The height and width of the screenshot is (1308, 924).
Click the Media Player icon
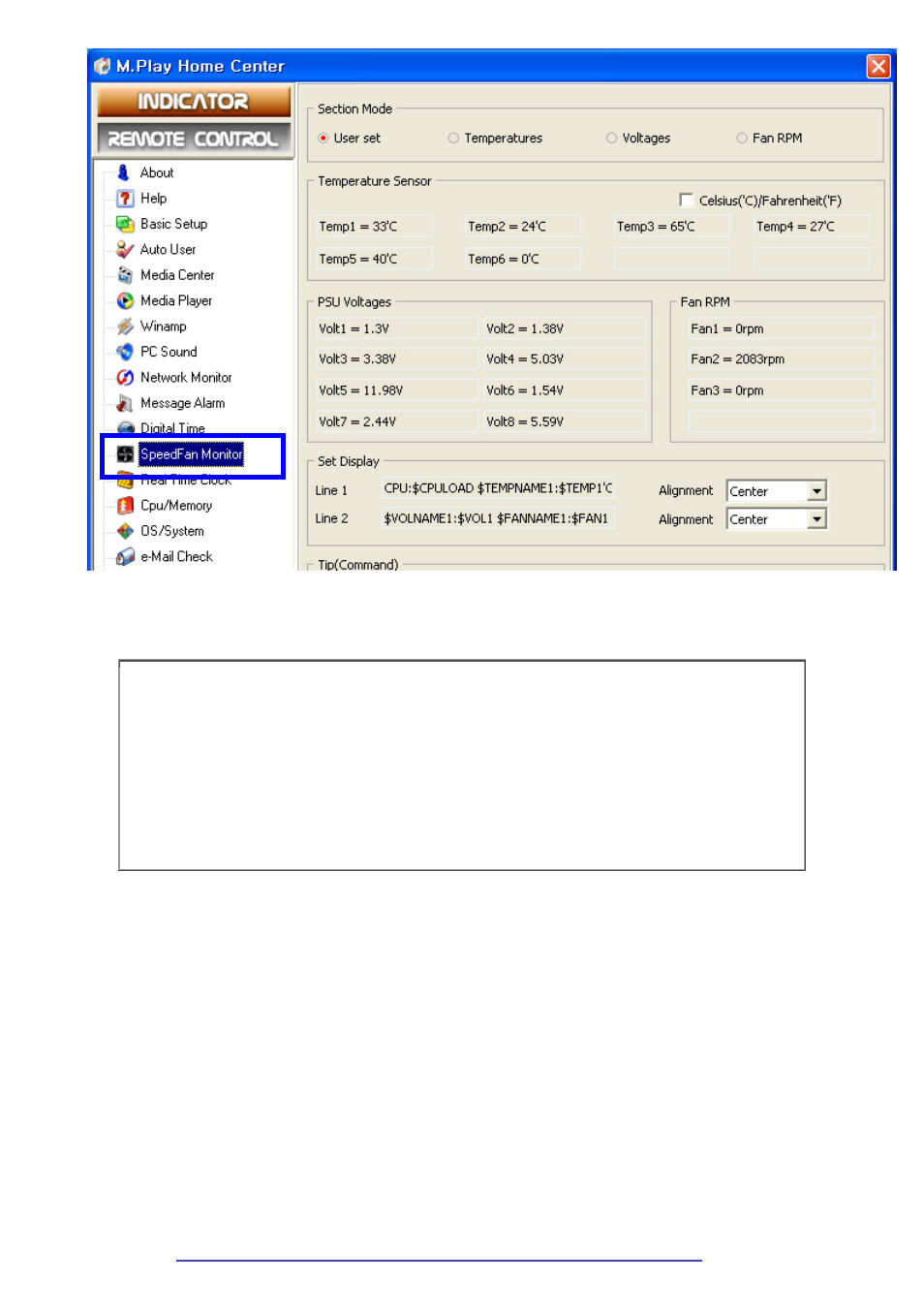click(125, 301)
